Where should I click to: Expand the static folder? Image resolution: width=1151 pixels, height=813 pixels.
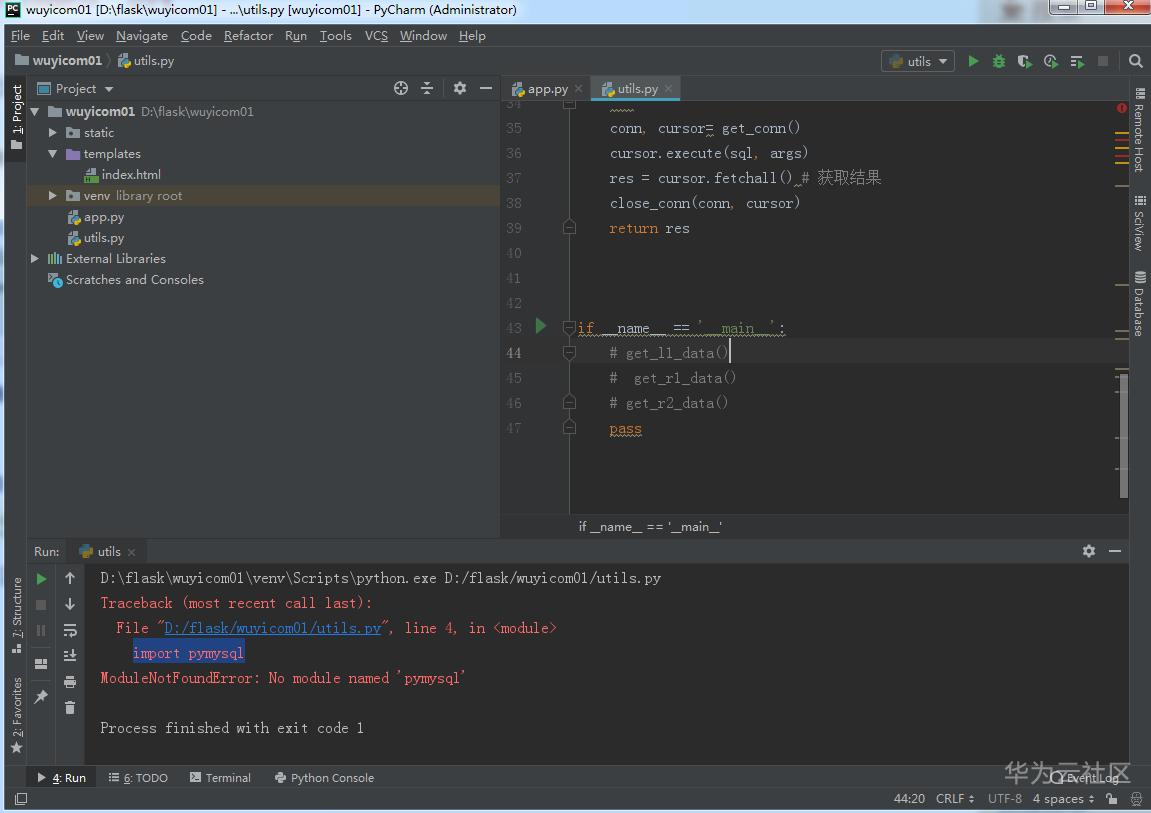[x=53, y=133]
